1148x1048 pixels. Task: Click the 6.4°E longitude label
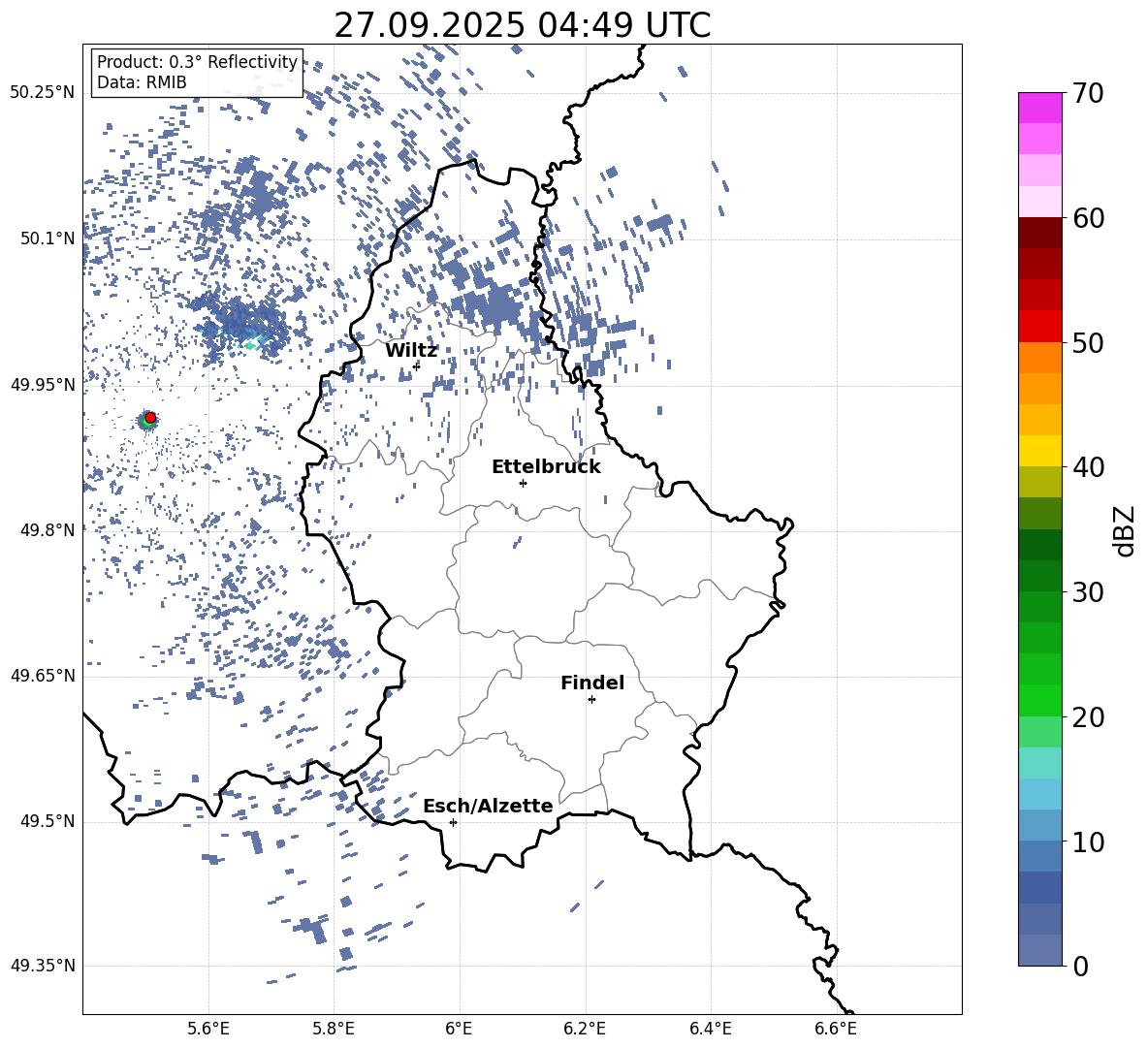pos(710,1029)
